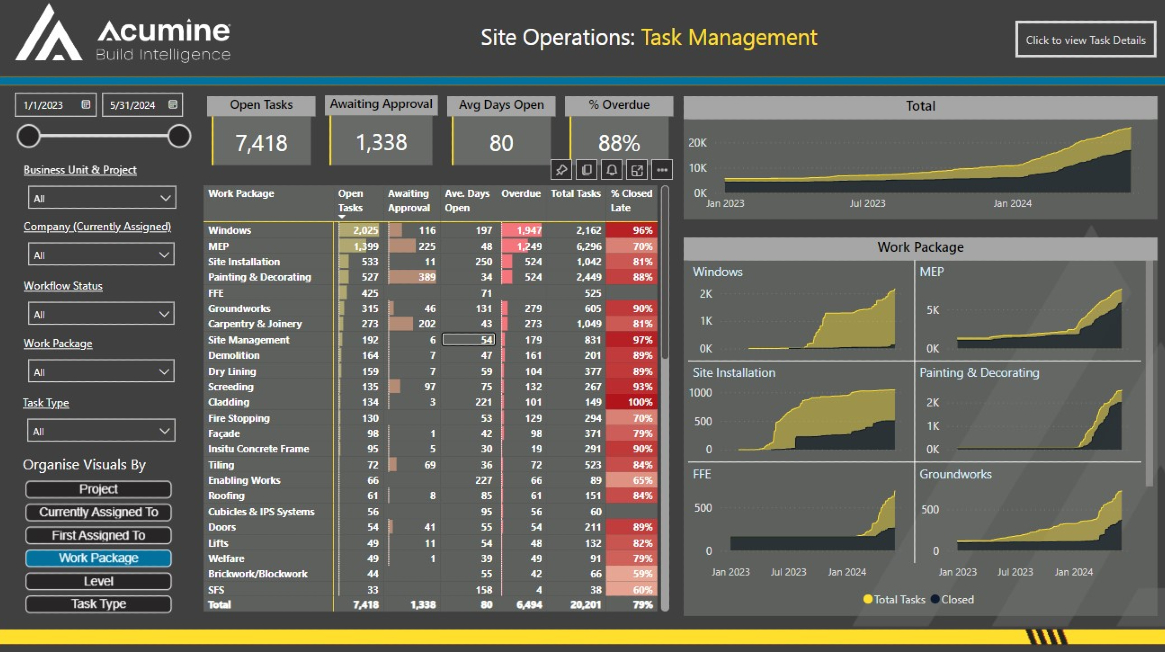
Task: Set an alert on the % Overdue card
Action: point(611,169)
